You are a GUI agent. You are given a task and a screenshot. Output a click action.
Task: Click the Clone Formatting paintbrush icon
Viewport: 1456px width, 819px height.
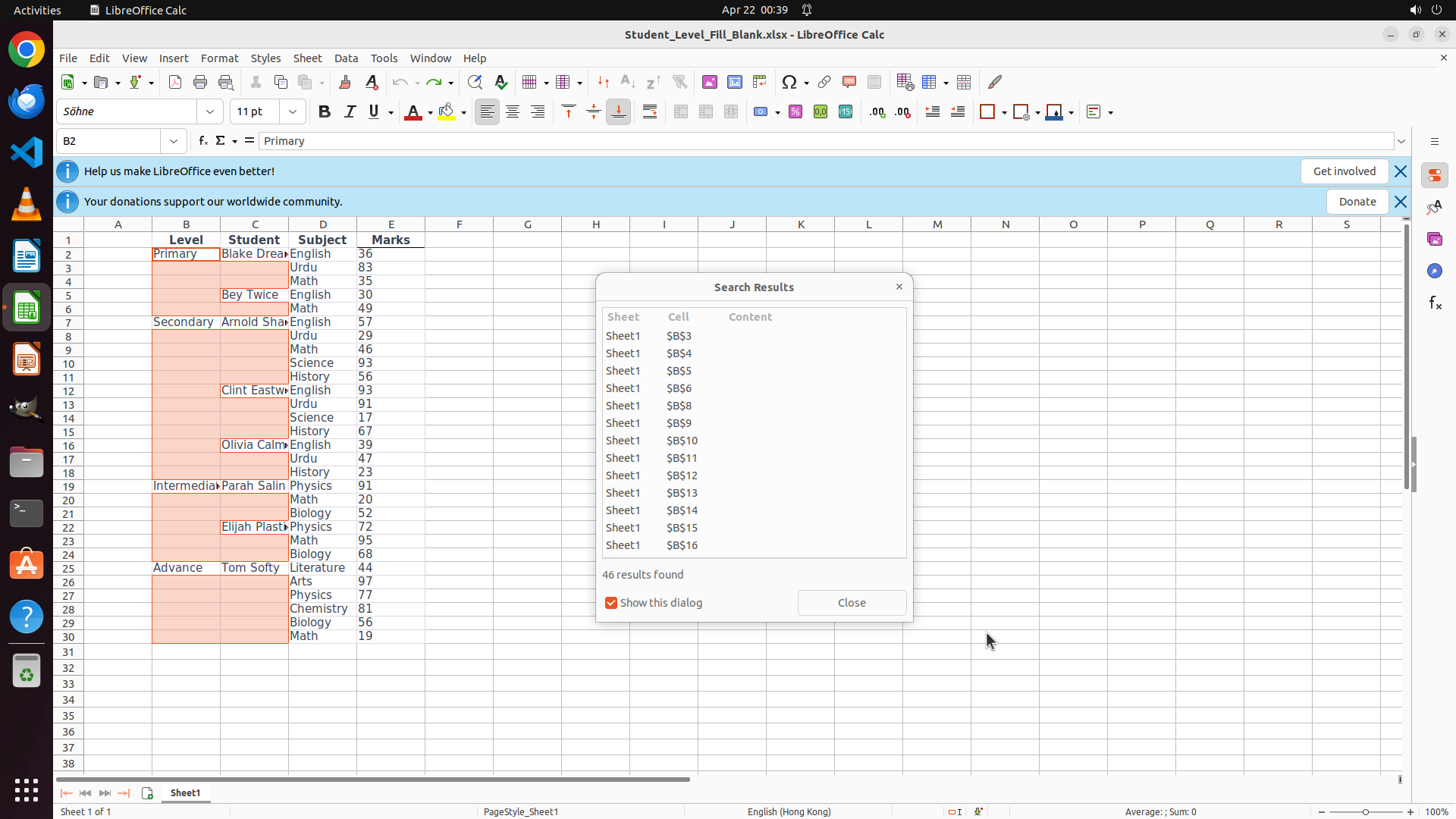click(345, 82)
